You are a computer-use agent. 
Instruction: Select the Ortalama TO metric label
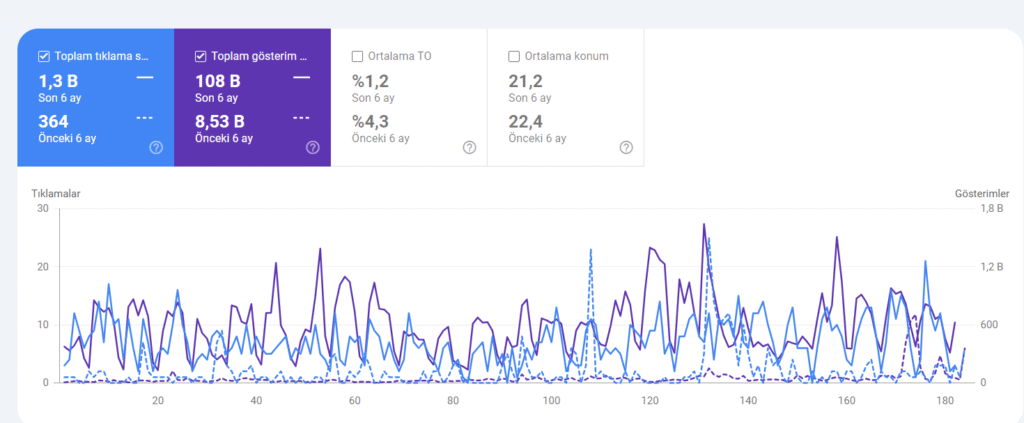(400, 56)
